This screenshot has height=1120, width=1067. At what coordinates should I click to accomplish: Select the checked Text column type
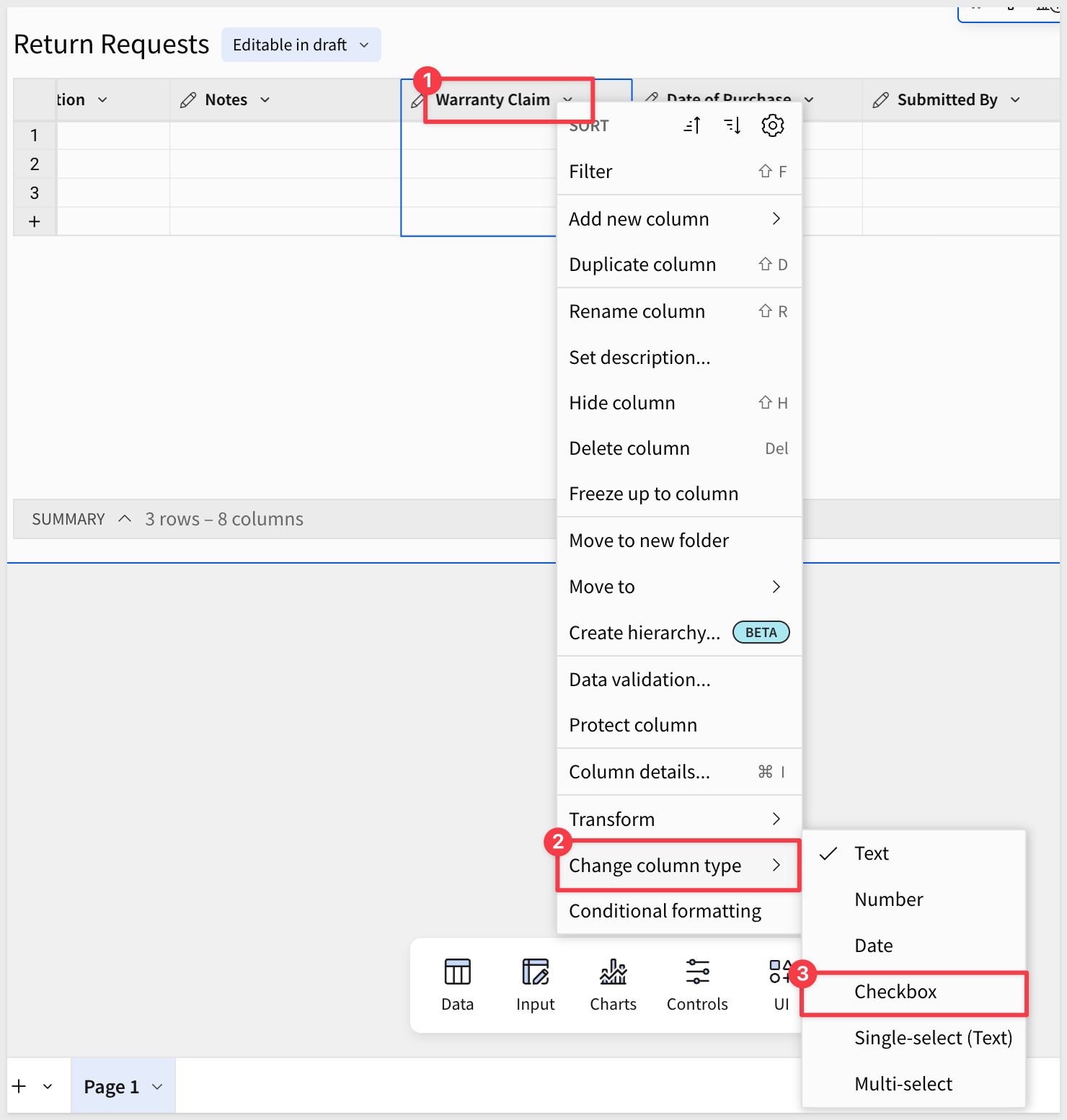pos(872,854)
